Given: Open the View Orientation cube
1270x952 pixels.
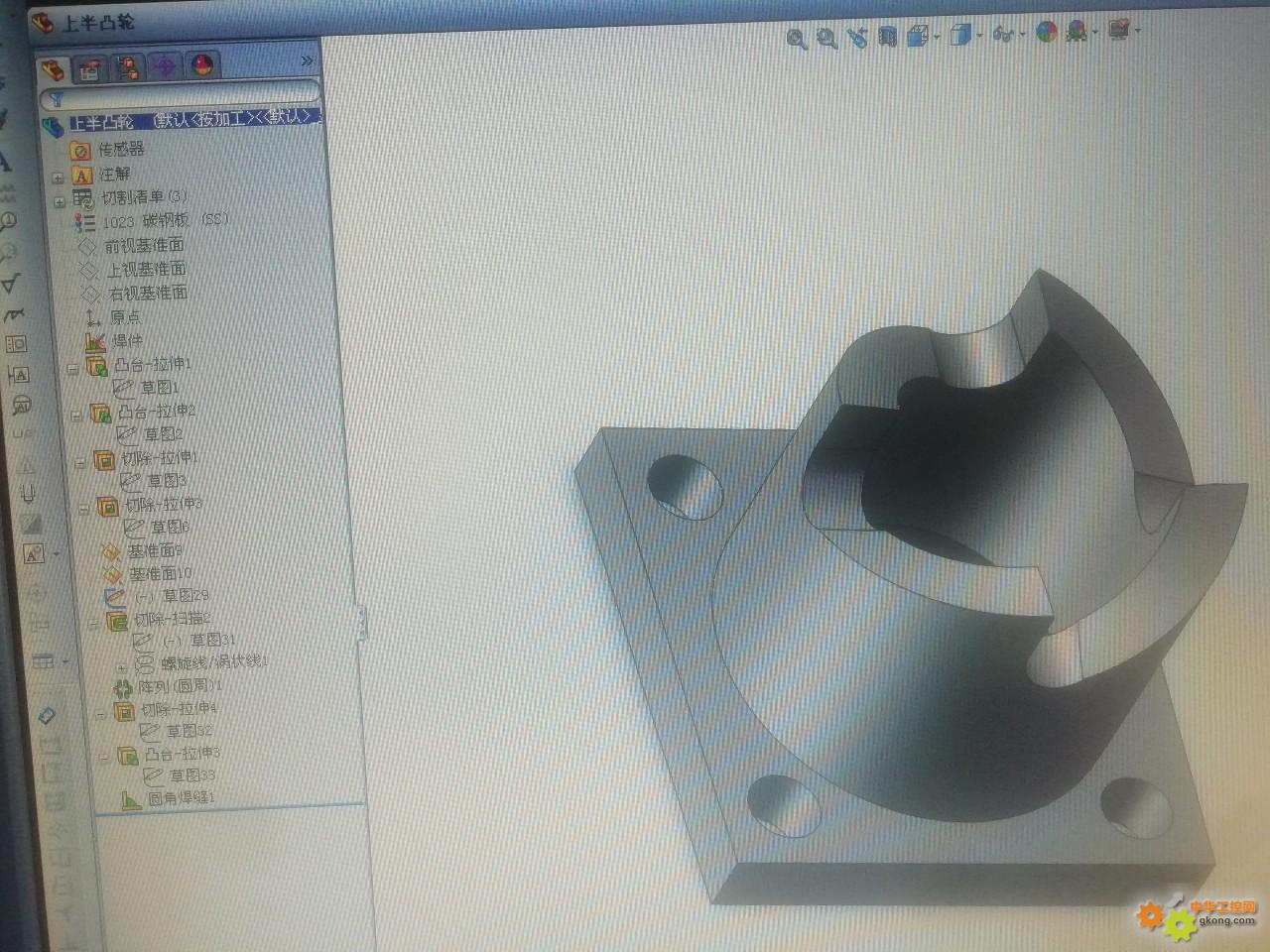Looking at the screenshot, I should click(918, 37).
